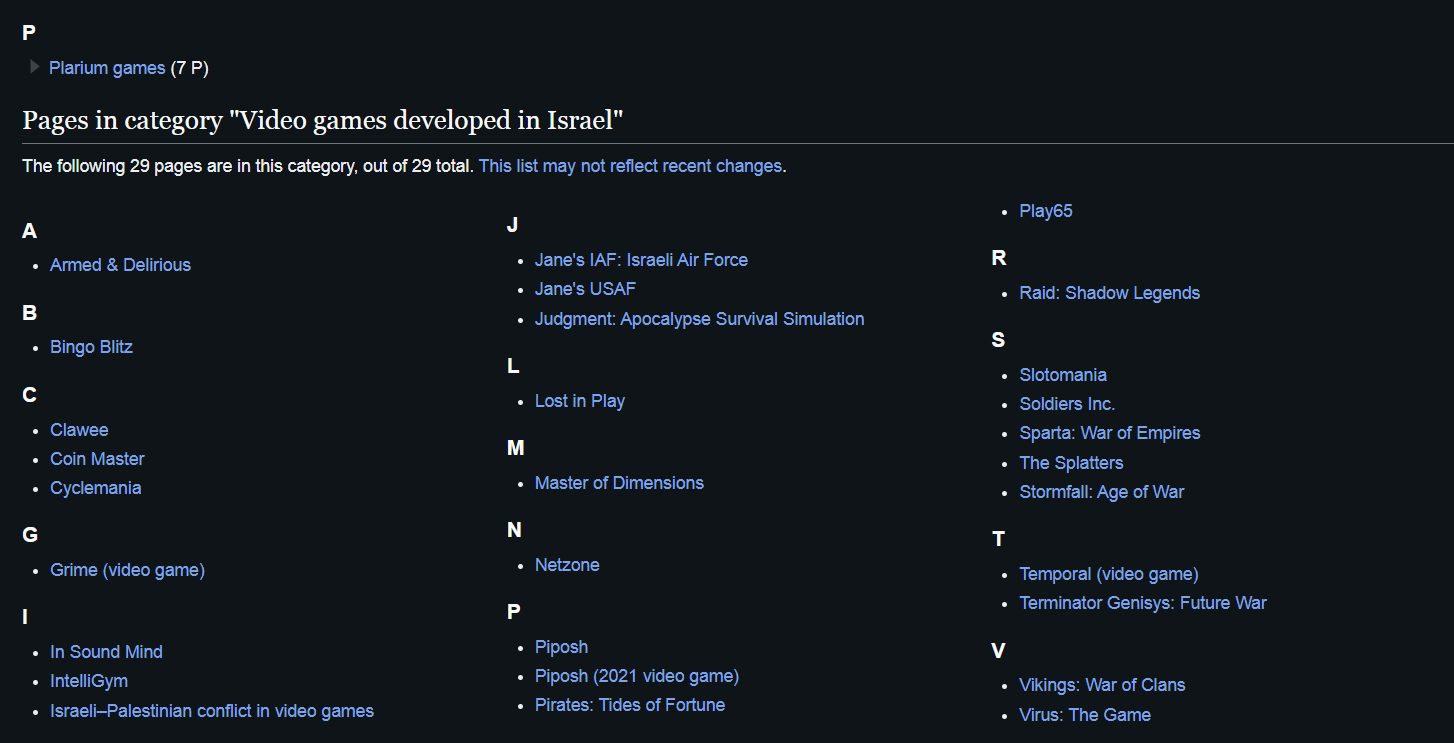Screen dimensions: 1454x743
Task: Open the Raid: Shadow Legends article
Action: [1109, 293]
